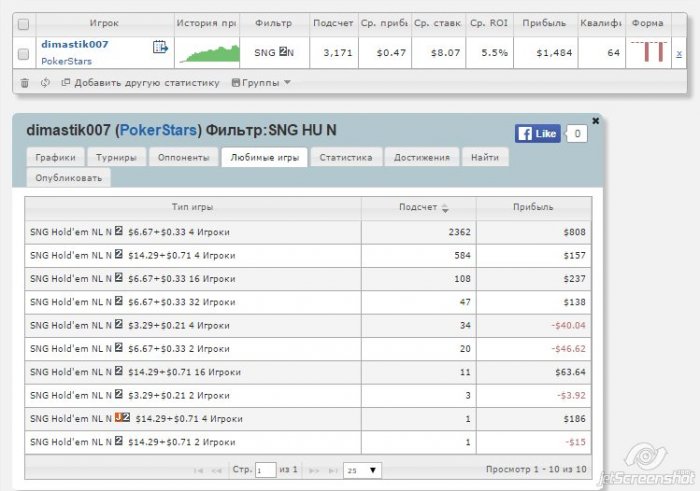Image resolution: width=700 pixels, height=491 pixels.
Task: Click the profit value $63.64
Action: tap(571, 372)
